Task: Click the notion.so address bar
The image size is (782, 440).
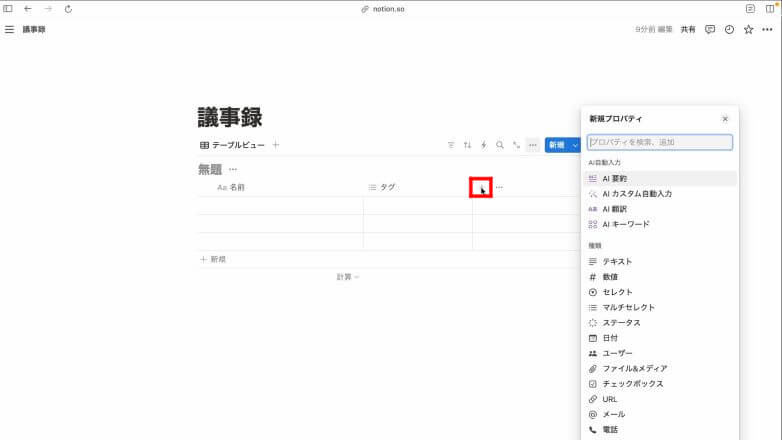Action: coord(383,9)
